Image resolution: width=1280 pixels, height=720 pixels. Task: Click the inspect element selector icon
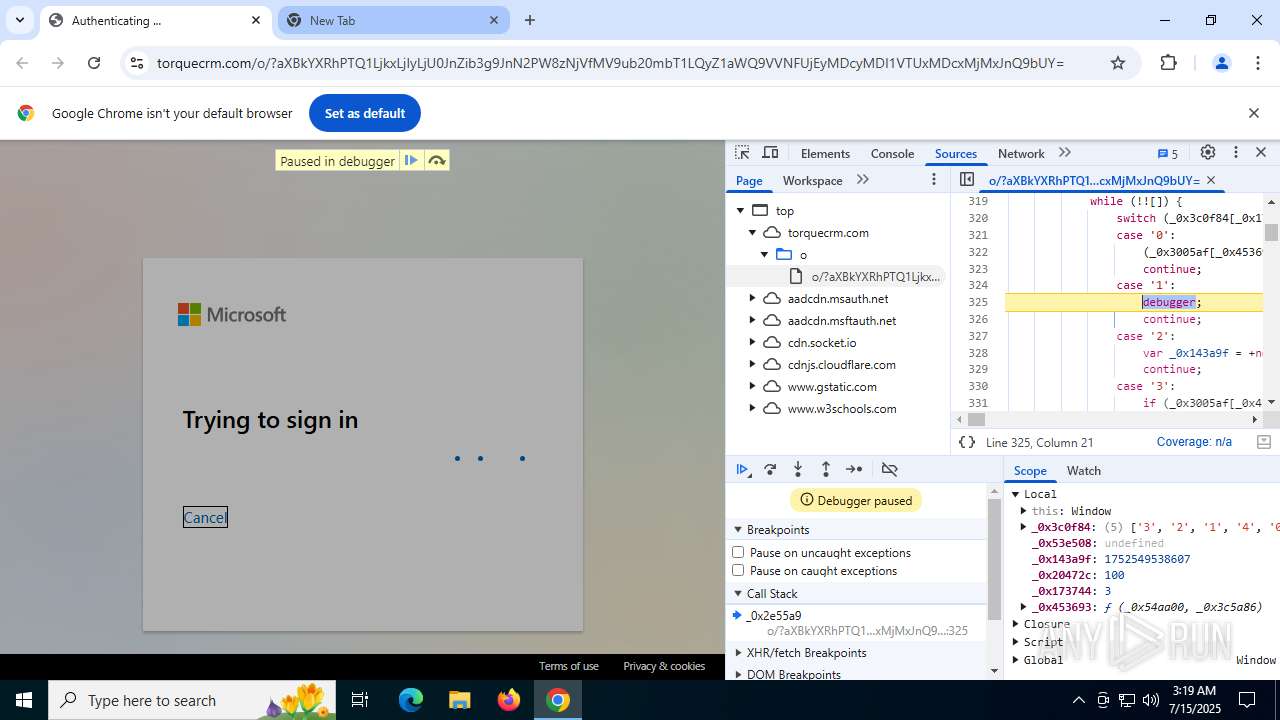pyautogui.click(x=742, y=153)
